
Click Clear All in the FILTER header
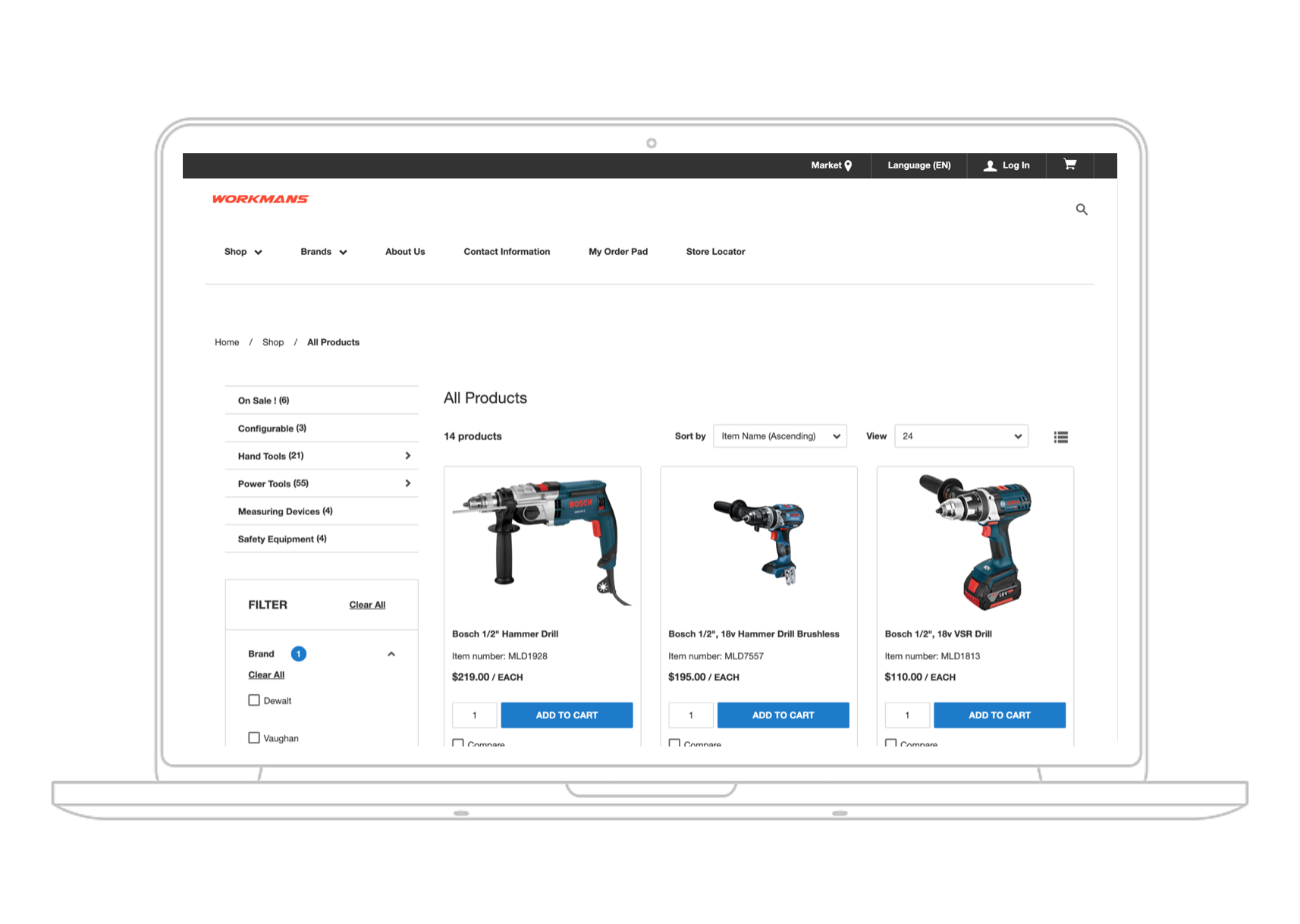click(x=367, y=605)
